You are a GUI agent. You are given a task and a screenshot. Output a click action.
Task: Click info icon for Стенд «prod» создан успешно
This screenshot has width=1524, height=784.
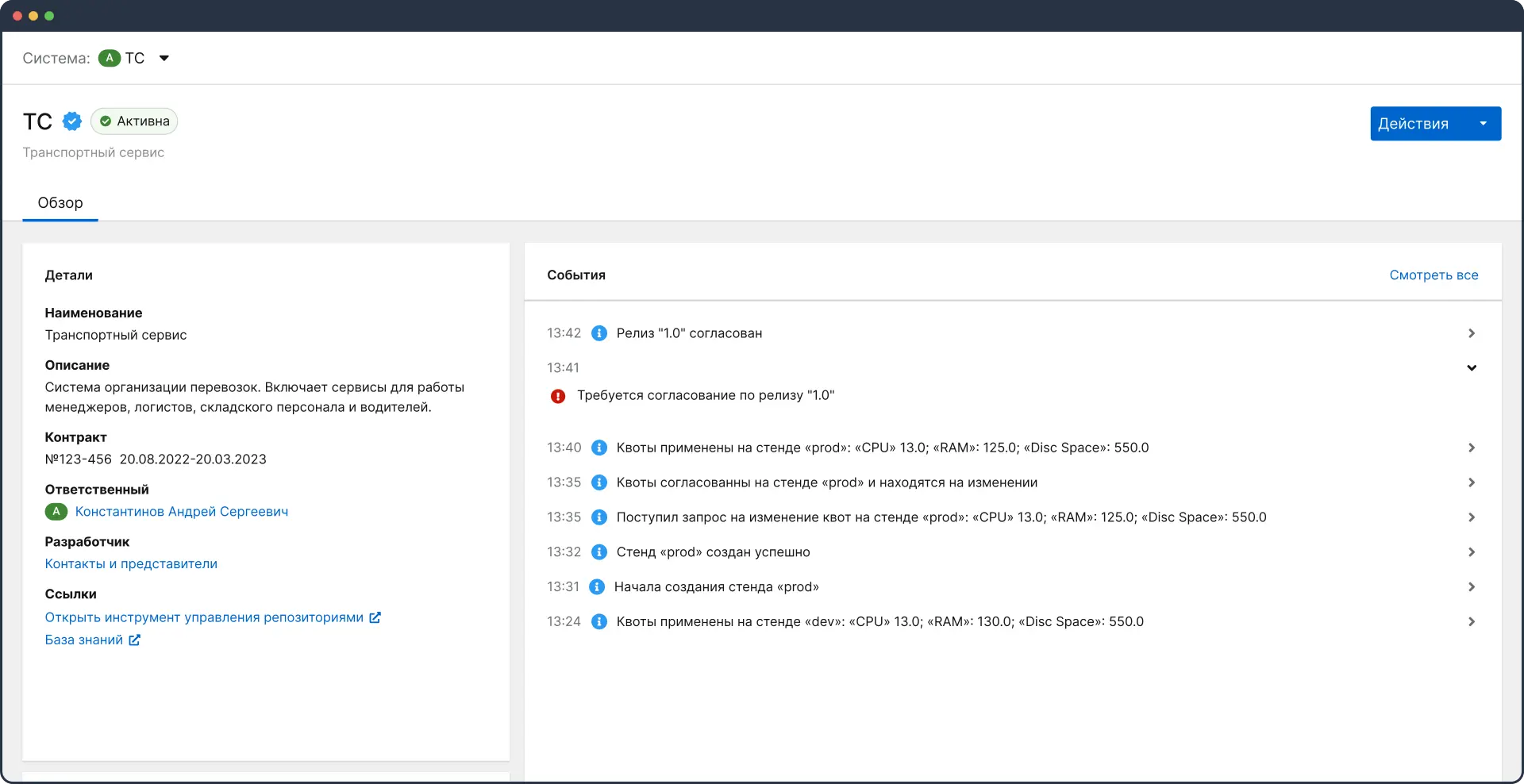(600, 552)
